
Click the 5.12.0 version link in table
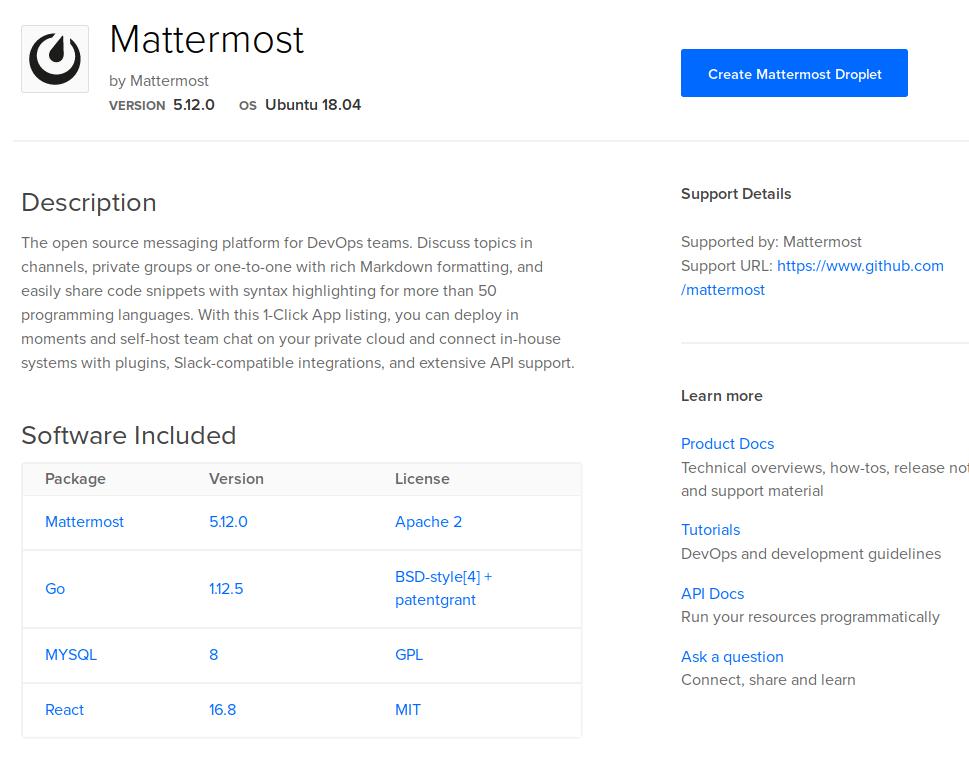click(228, 522)
